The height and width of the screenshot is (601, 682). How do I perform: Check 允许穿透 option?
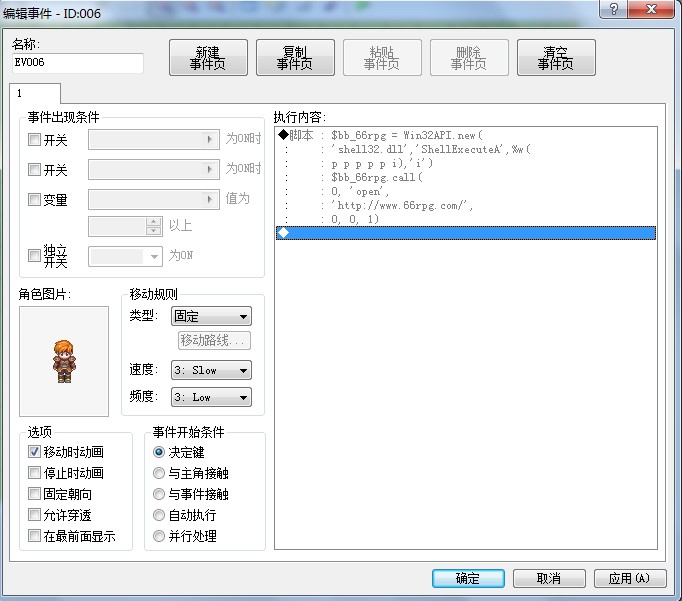(34, 514)
